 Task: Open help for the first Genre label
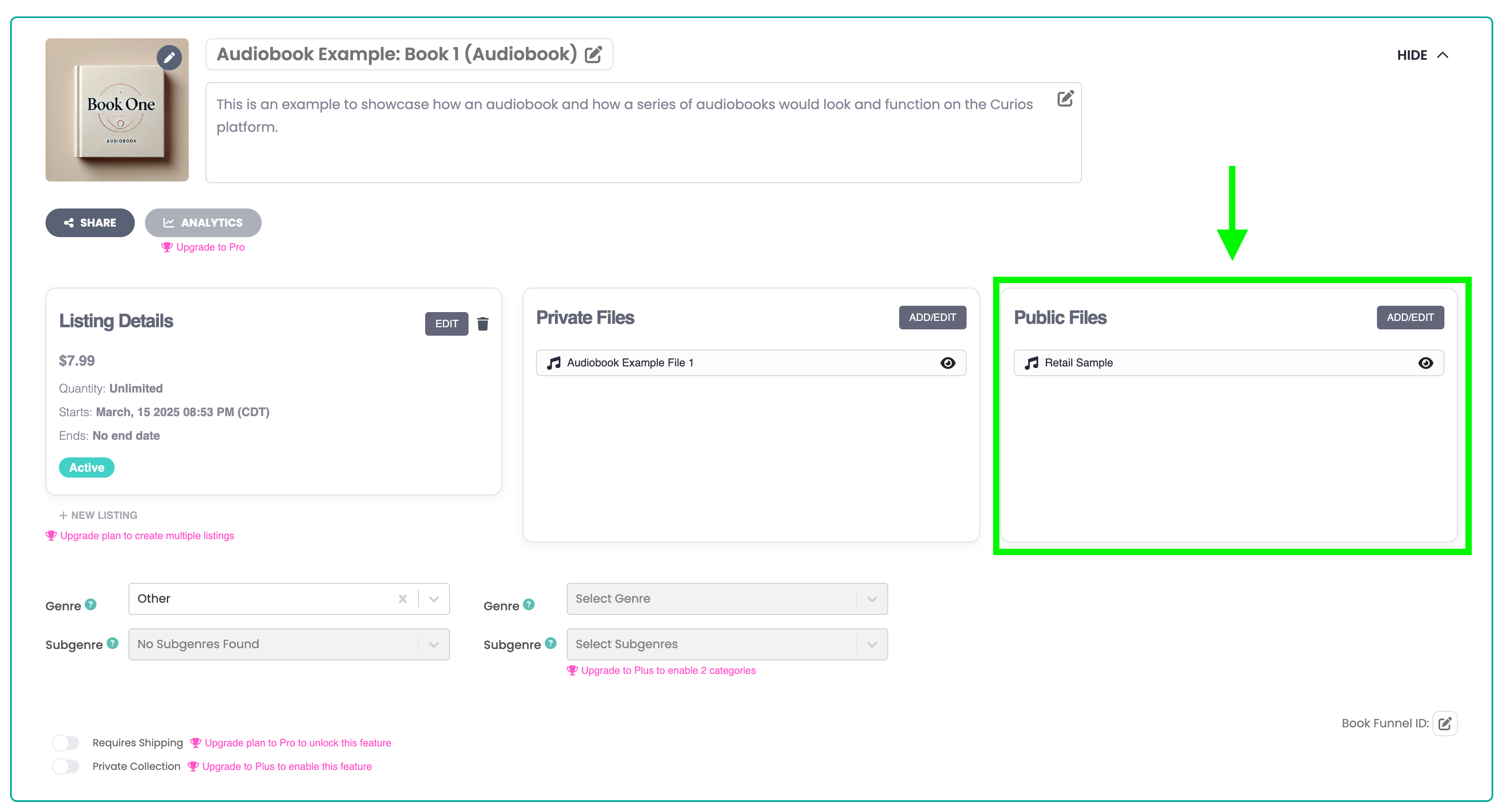[x=91, y=604]
